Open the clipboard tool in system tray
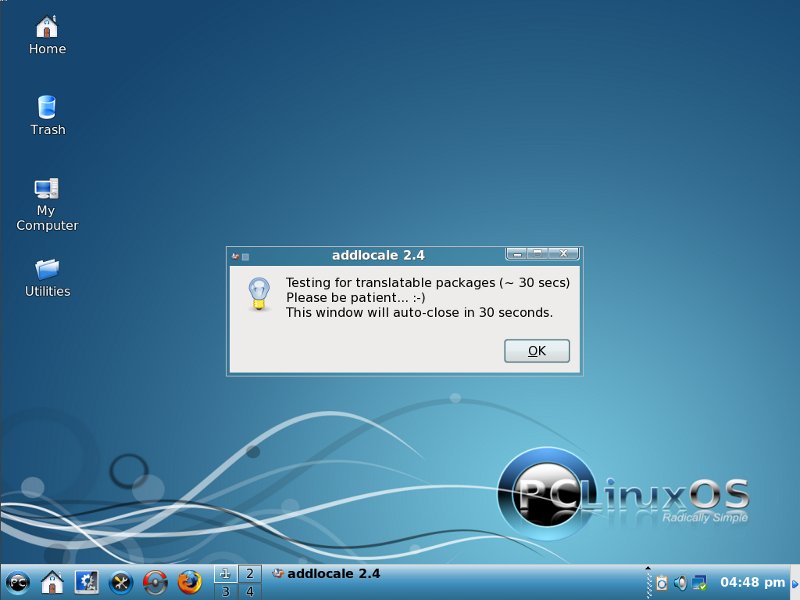Screen dimensions: 800x600 [x=661, y=583]
